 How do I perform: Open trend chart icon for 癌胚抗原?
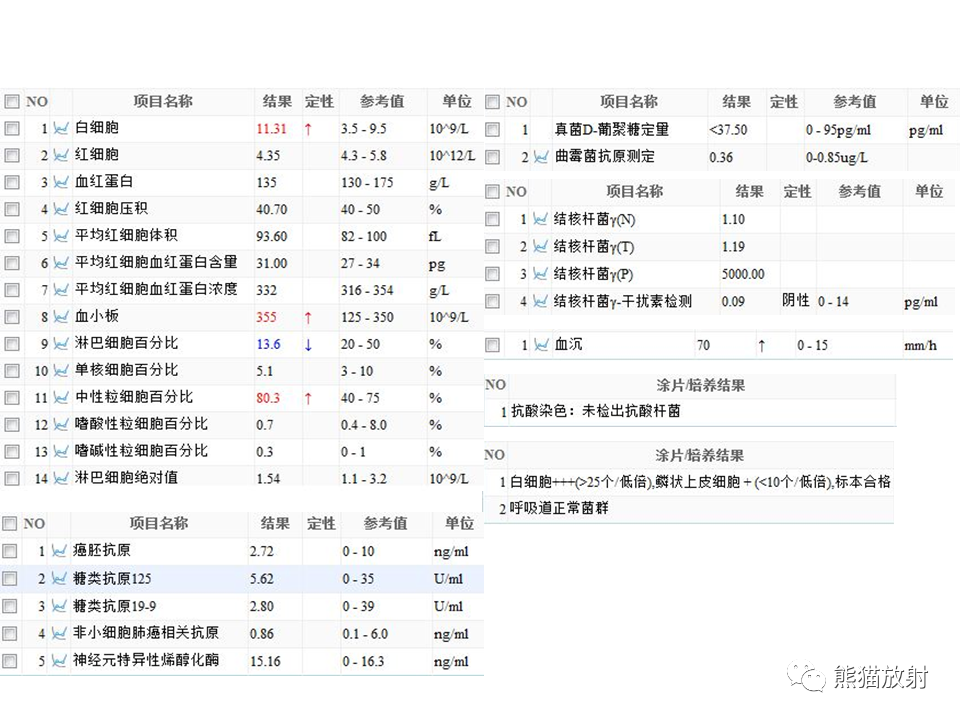[59, 551]
